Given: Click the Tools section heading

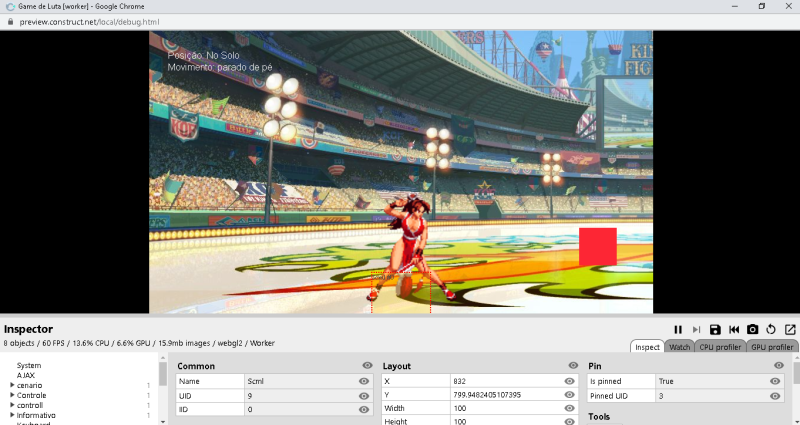Looking at the screenshot, I should click(x=599, y=417).
